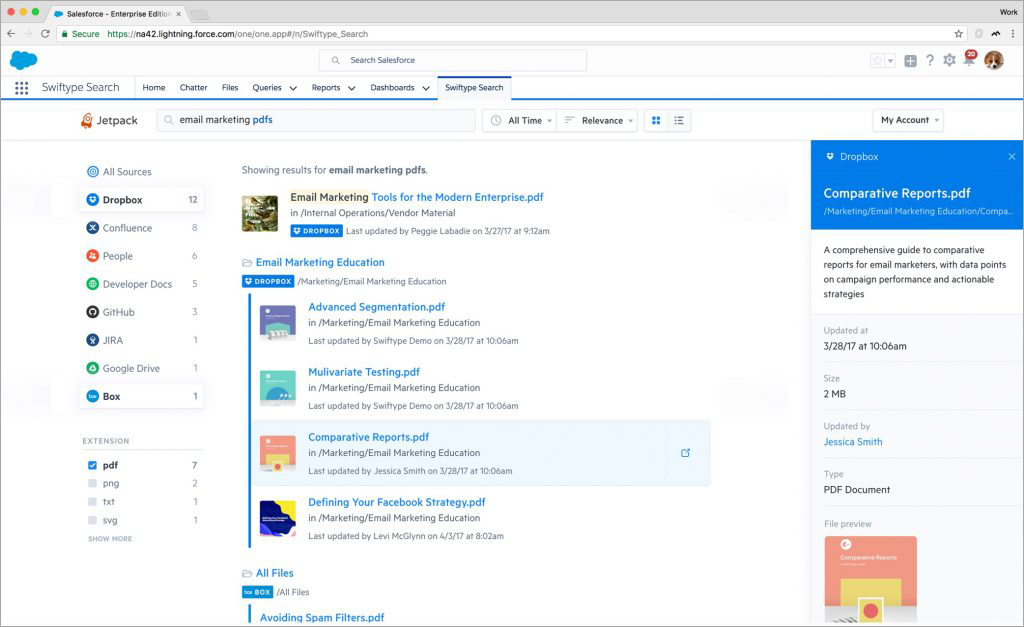Check the txt extension filter
Viewport: 1024px width, 627px height.
tap(92, 501)
